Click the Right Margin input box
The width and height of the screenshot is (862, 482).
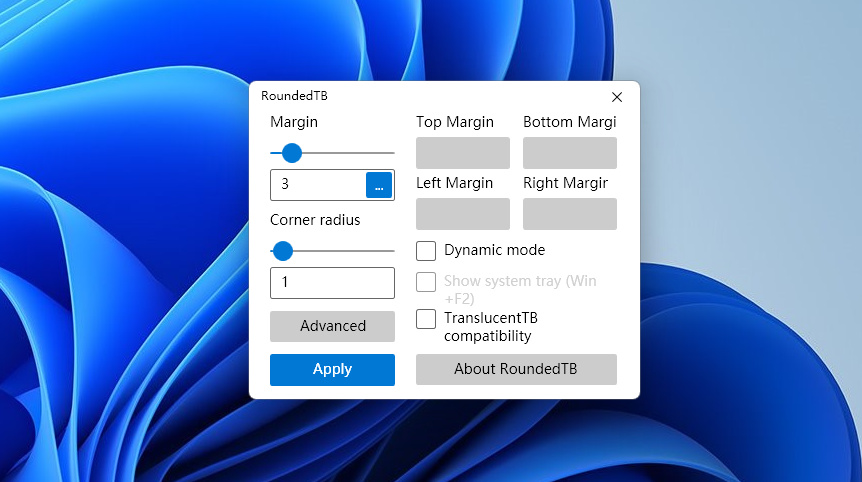coord(570,214)
